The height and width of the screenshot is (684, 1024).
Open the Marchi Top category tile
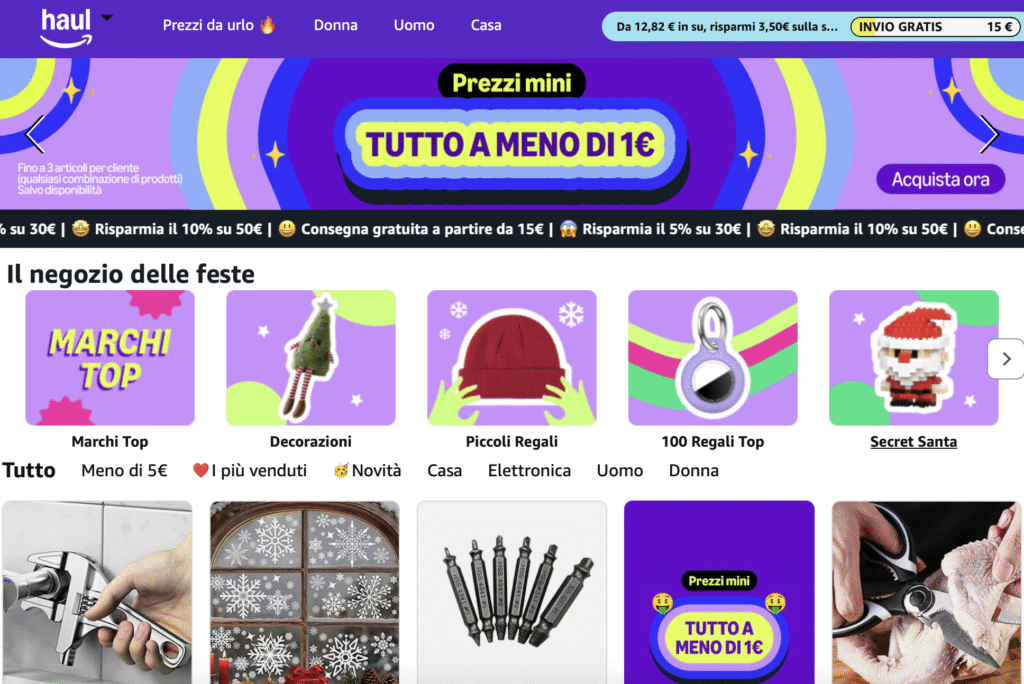point(110,358)
